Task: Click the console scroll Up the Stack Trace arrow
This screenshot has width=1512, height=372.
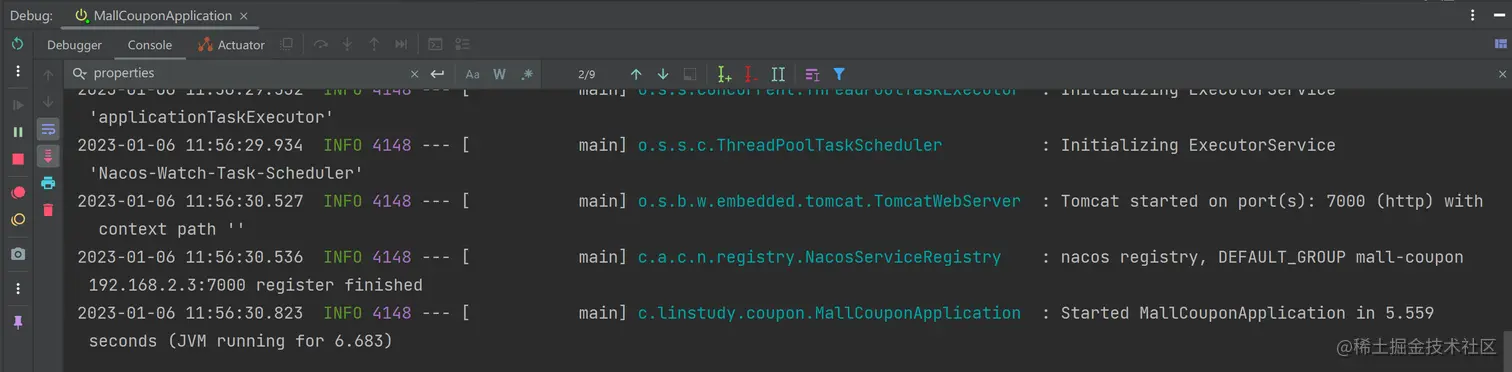Action: point(48,75)
